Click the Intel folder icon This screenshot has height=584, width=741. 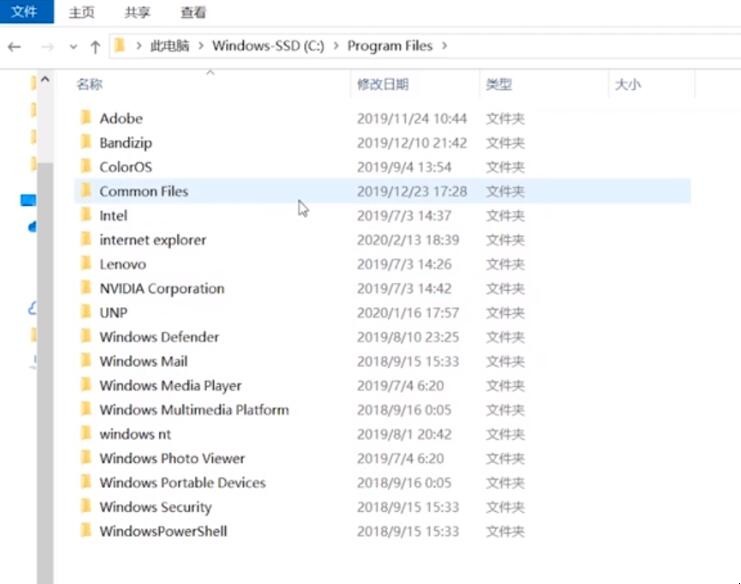point(86,216)
